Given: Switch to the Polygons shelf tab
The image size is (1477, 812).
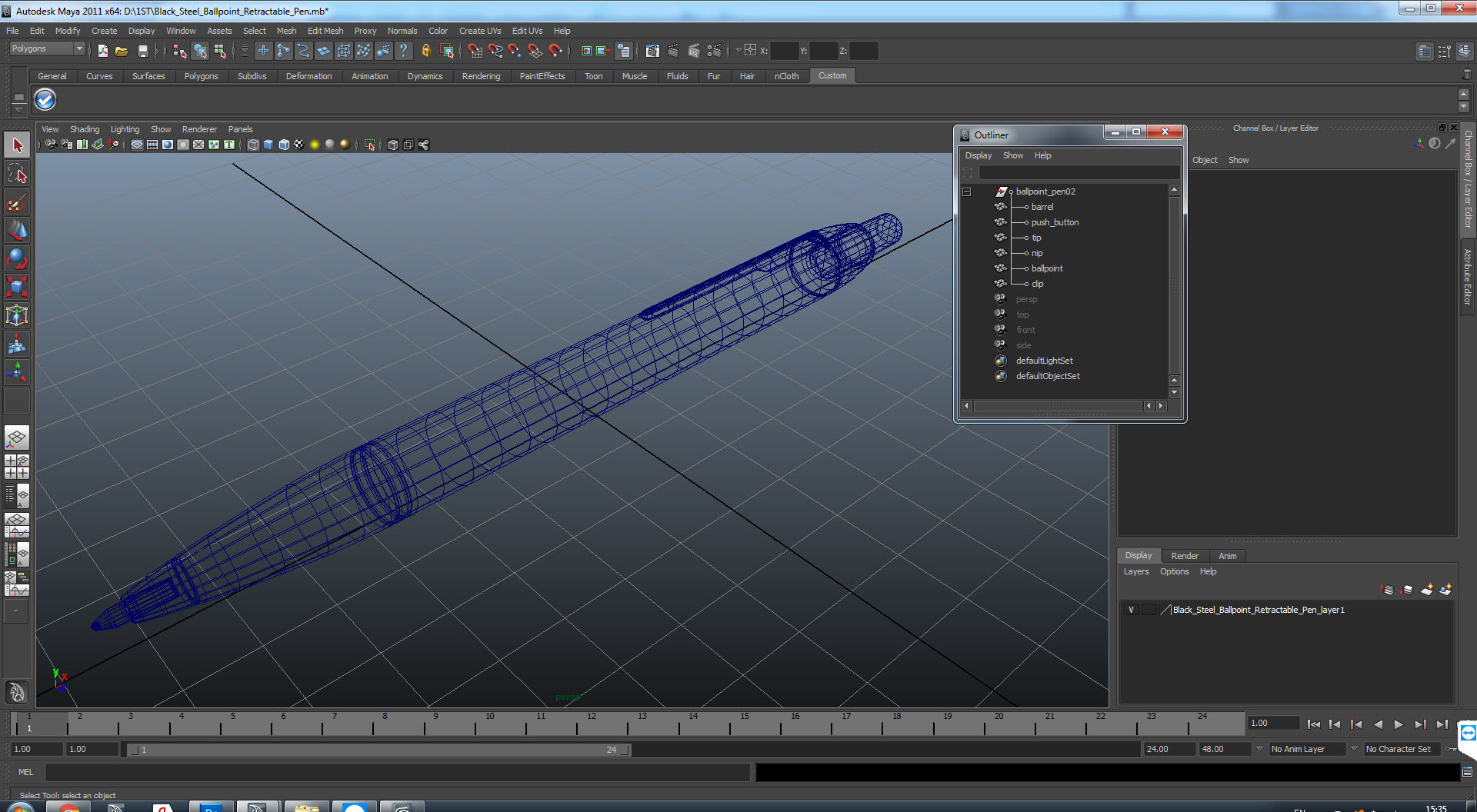Looking at the screenshot, I should click(x=201, y=76).
